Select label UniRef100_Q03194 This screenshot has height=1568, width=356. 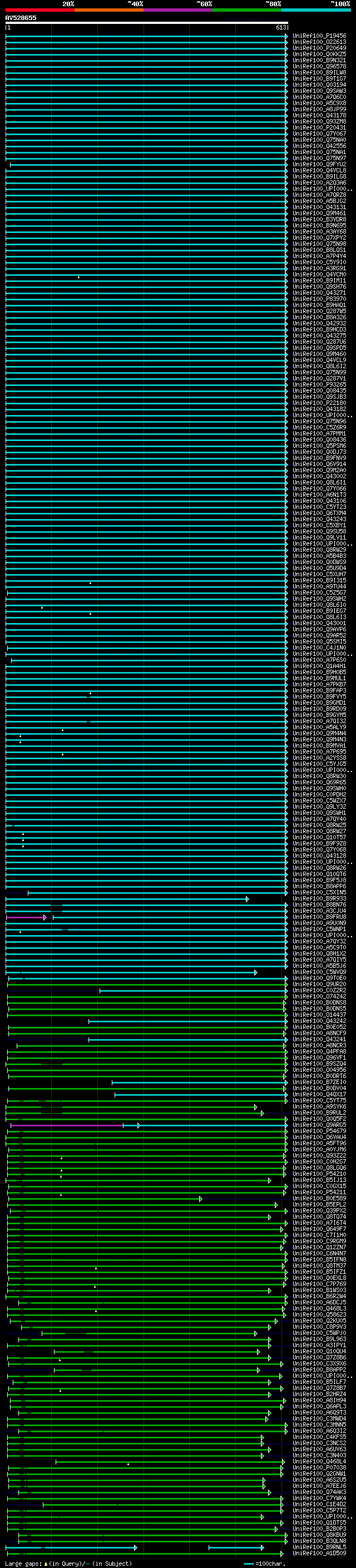pos(319,85)
